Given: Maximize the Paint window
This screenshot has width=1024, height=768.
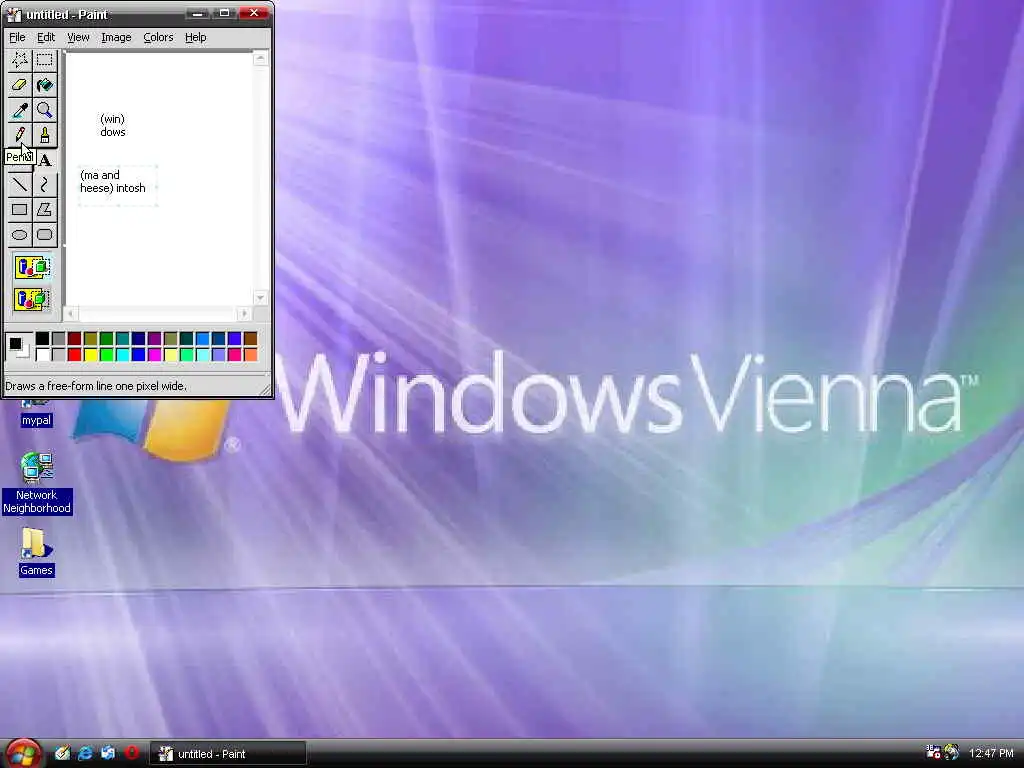Looking at the screenshot, I should [x=224, y=14].
